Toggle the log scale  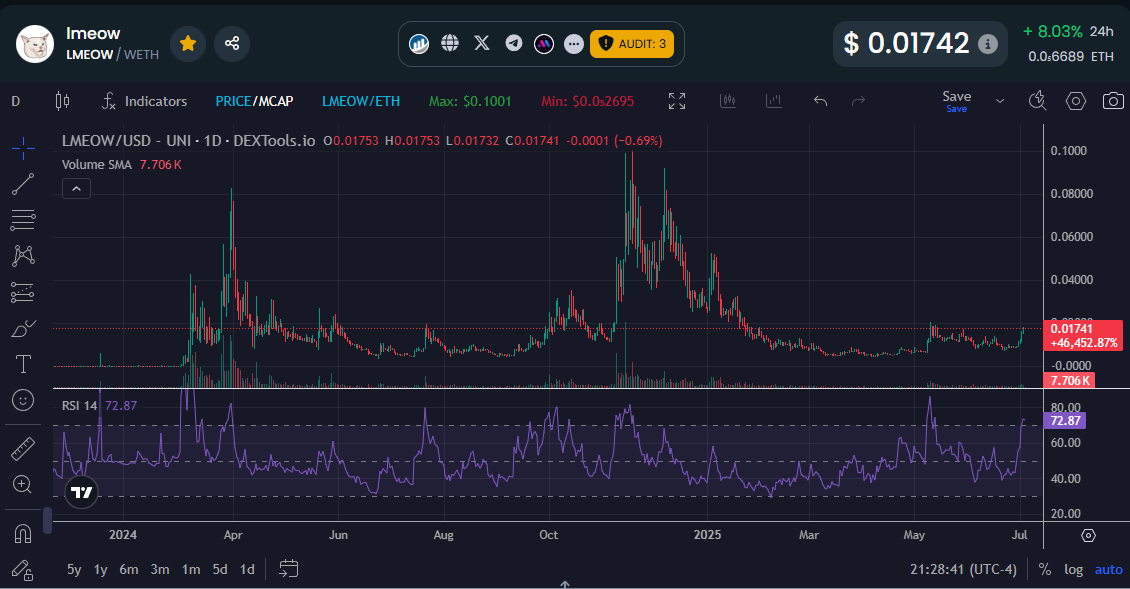click(1074, 570)
